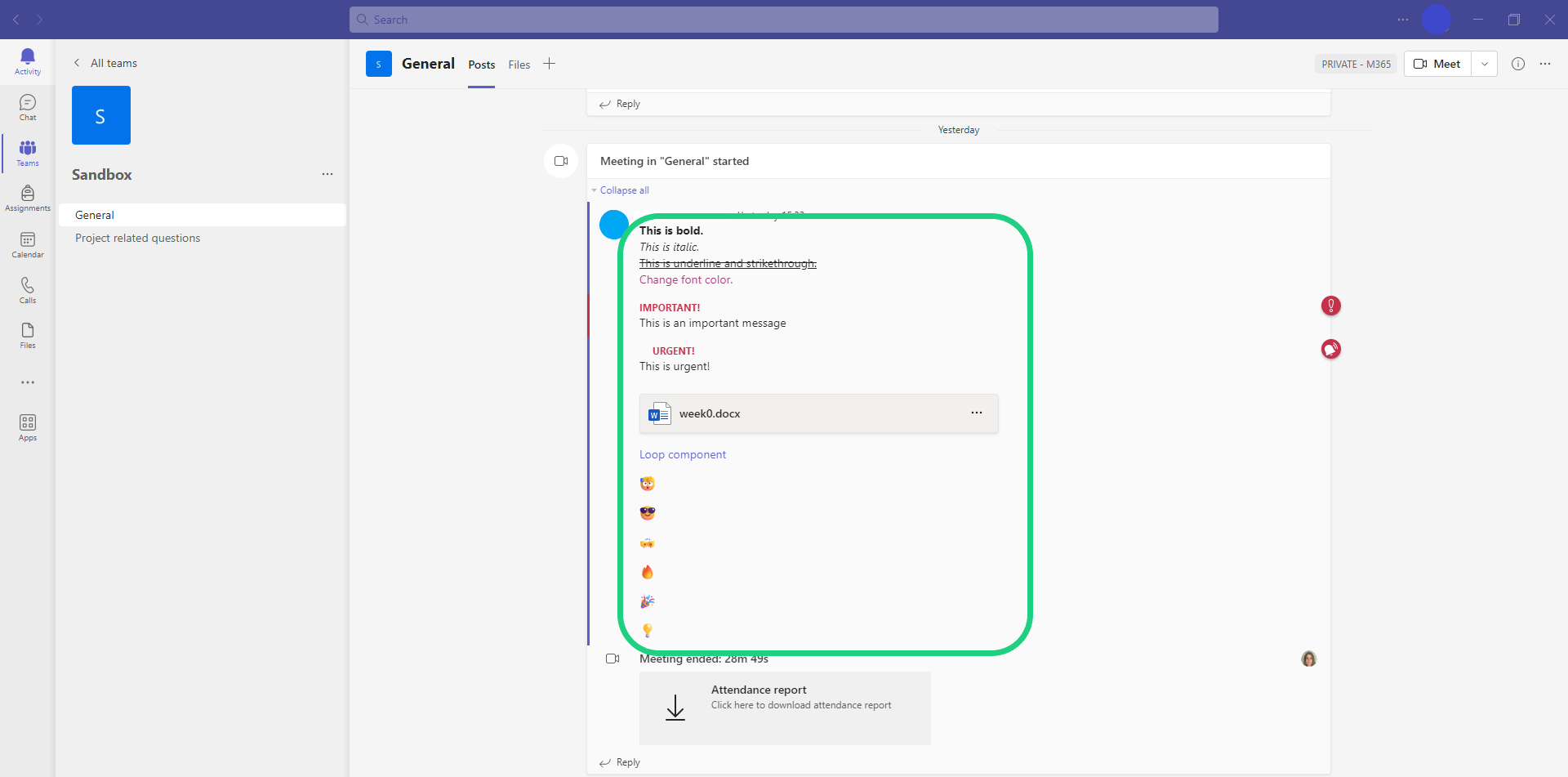The width and height of the screenshot is (1568, 777).
Task: Click into the Search box
Action: point(783,20)
